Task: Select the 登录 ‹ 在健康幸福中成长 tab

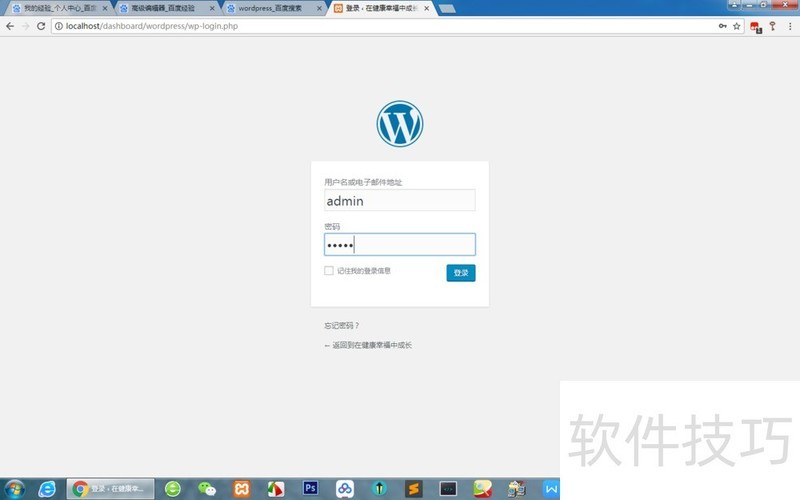Action: pyautogui.click(x=382, y=8)
